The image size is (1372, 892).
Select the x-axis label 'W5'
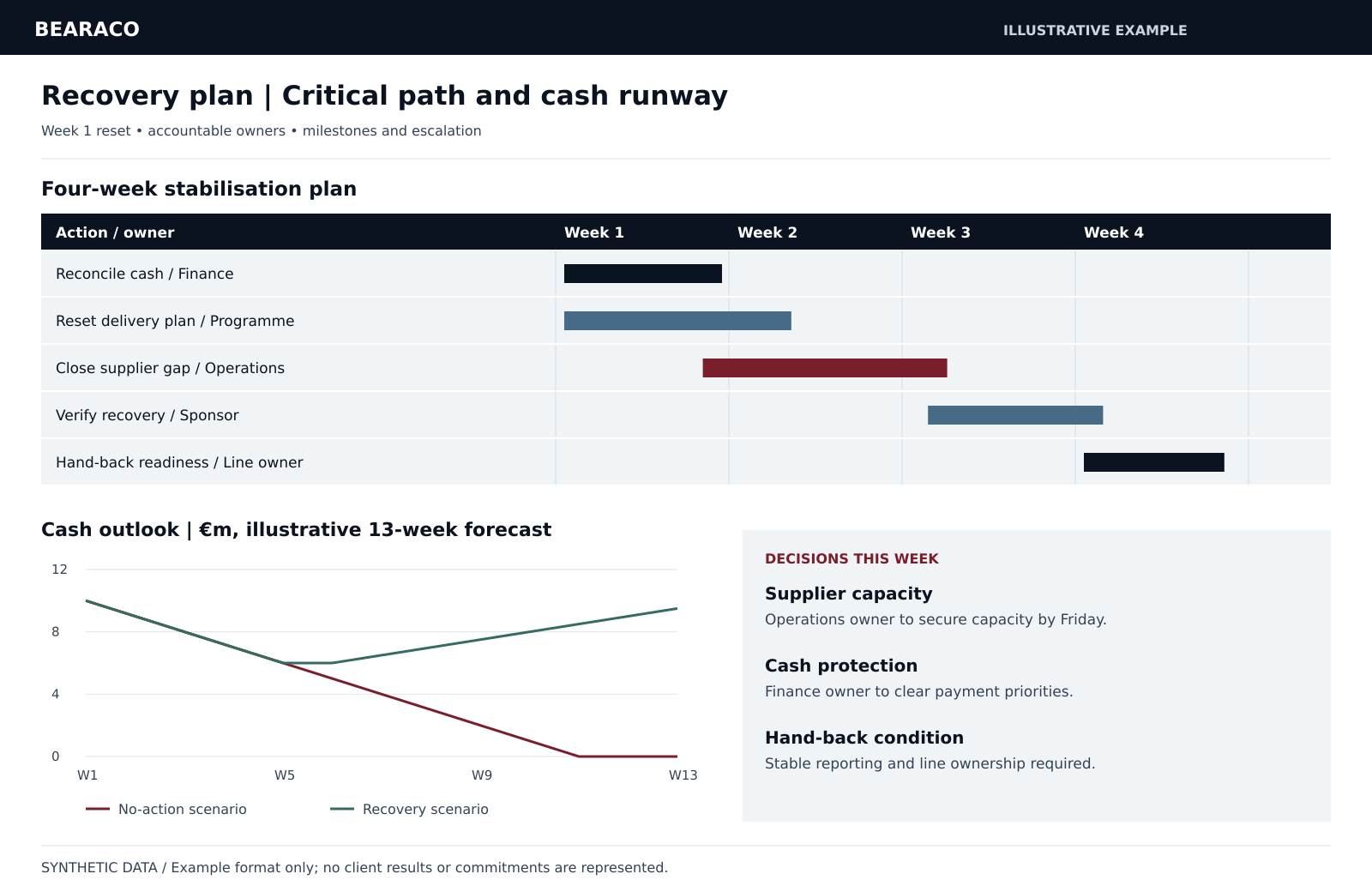pos(285,775)
